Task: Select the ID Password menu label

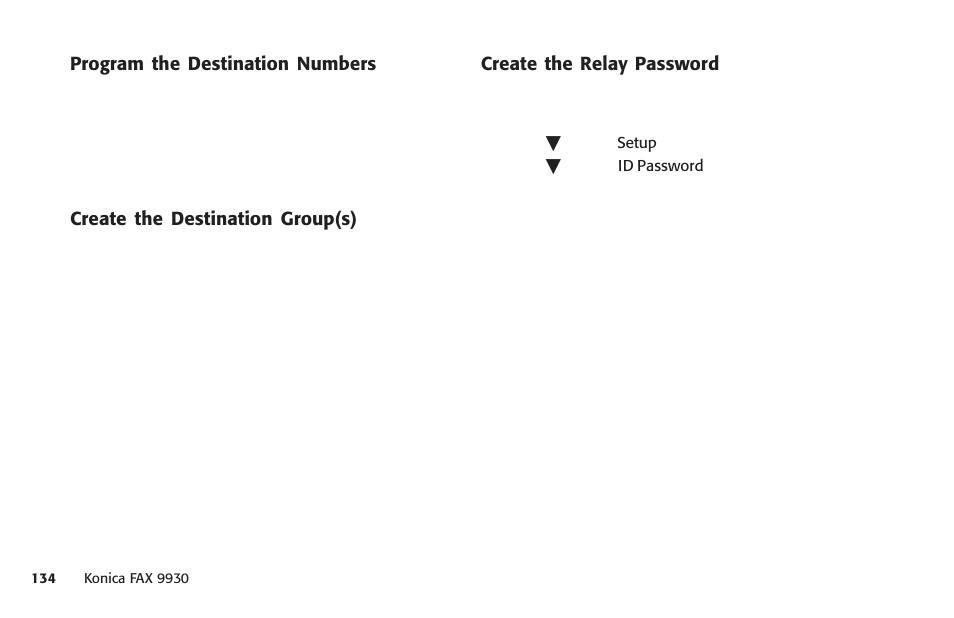Action: [660, 166]
